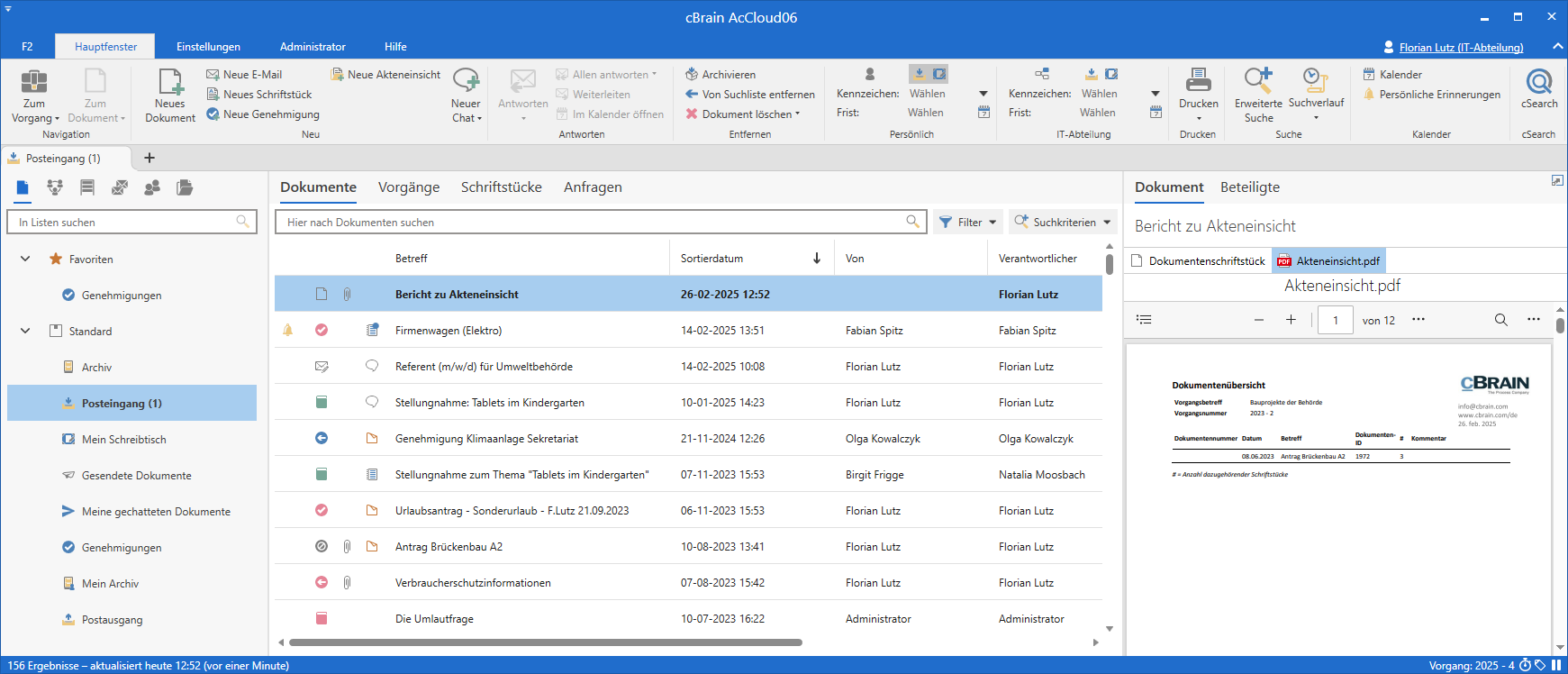Launch cSearch from the ribbon

point(1538,88)
